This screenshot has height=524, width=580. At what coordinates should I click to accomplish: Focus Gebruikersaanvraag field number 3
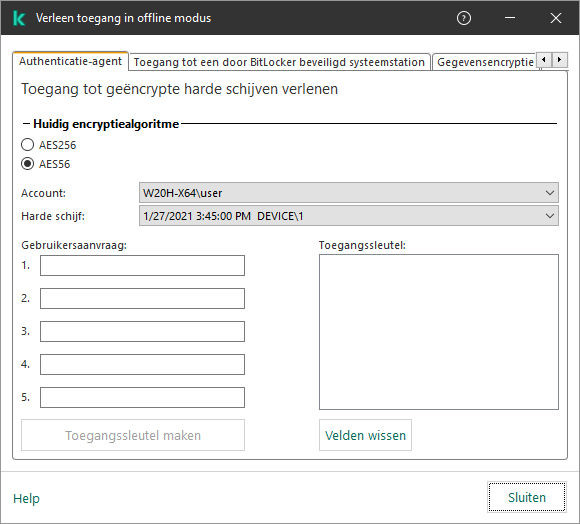[142, 331]
